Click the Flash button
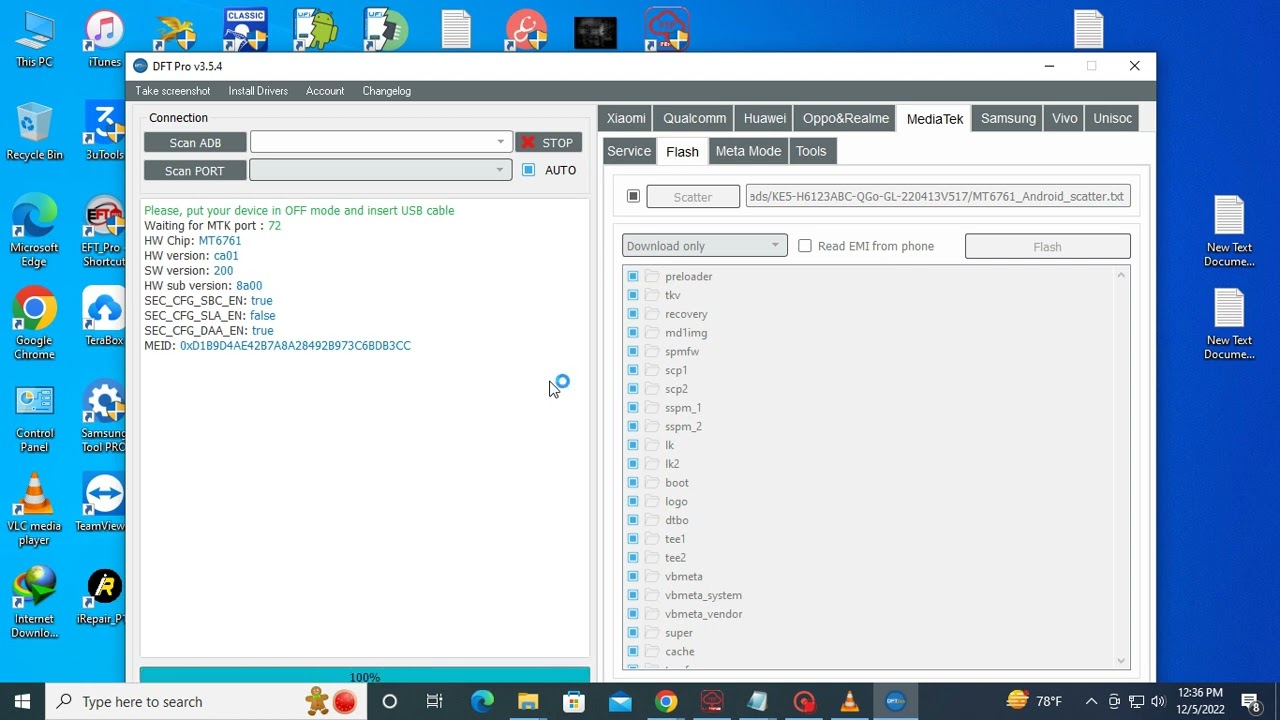1280x720 pixels. [1048, 246]
